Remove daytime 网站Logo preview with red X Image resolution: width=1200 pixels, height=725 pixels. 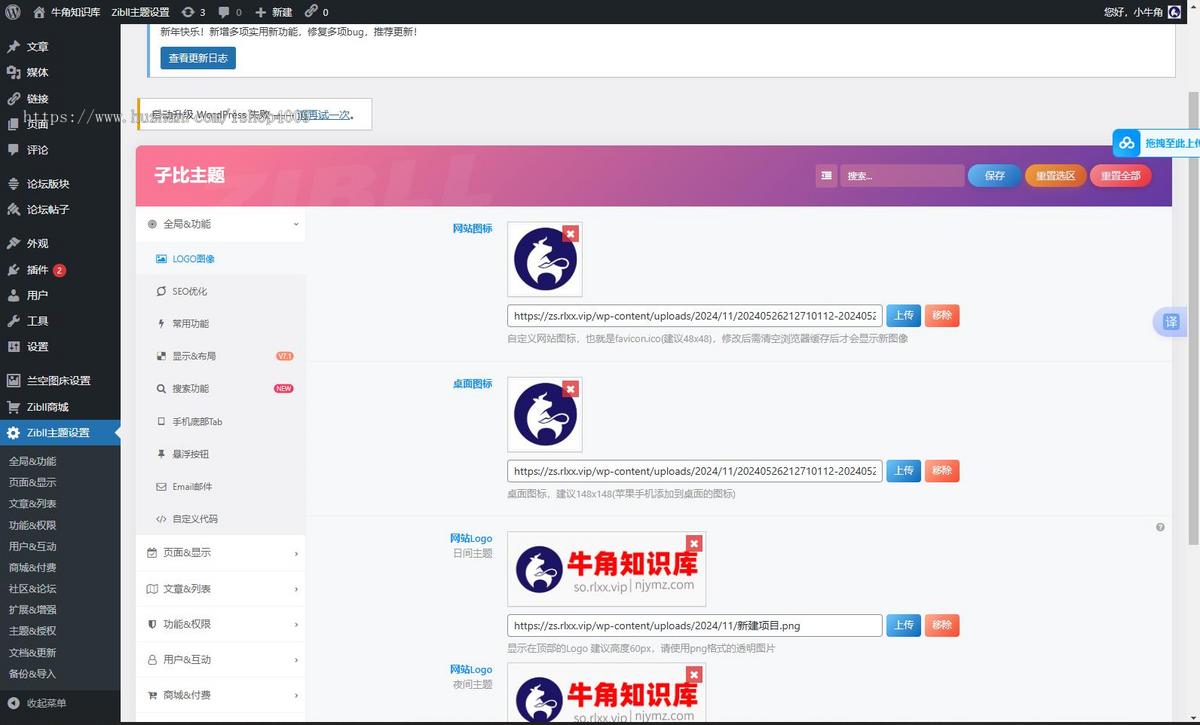[x=694, y=543]
